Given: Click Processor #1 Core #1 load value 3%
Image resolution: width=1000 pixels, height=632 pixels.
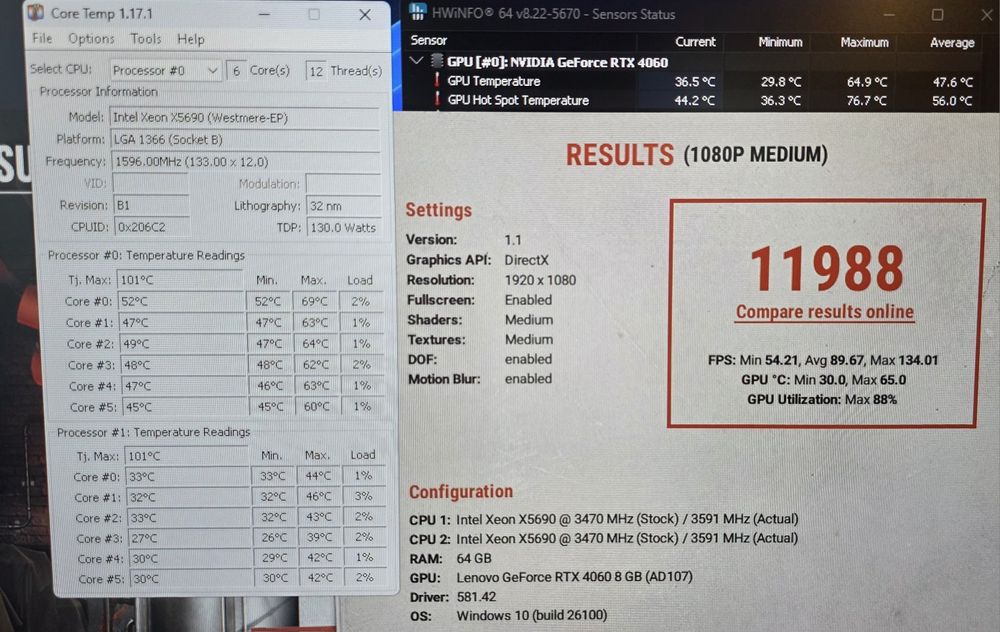Looking at the screenshot, I should (363, 496).
